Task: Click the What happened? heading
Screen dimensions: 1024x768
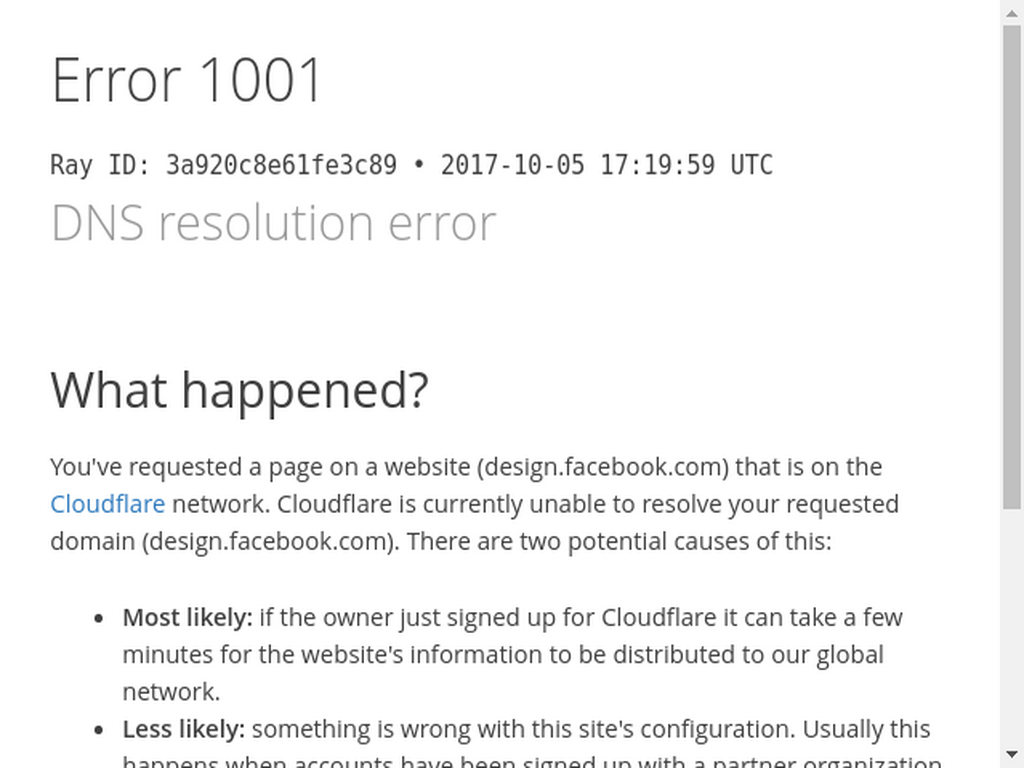Action: pyautogui.click(x=239, y=390)
